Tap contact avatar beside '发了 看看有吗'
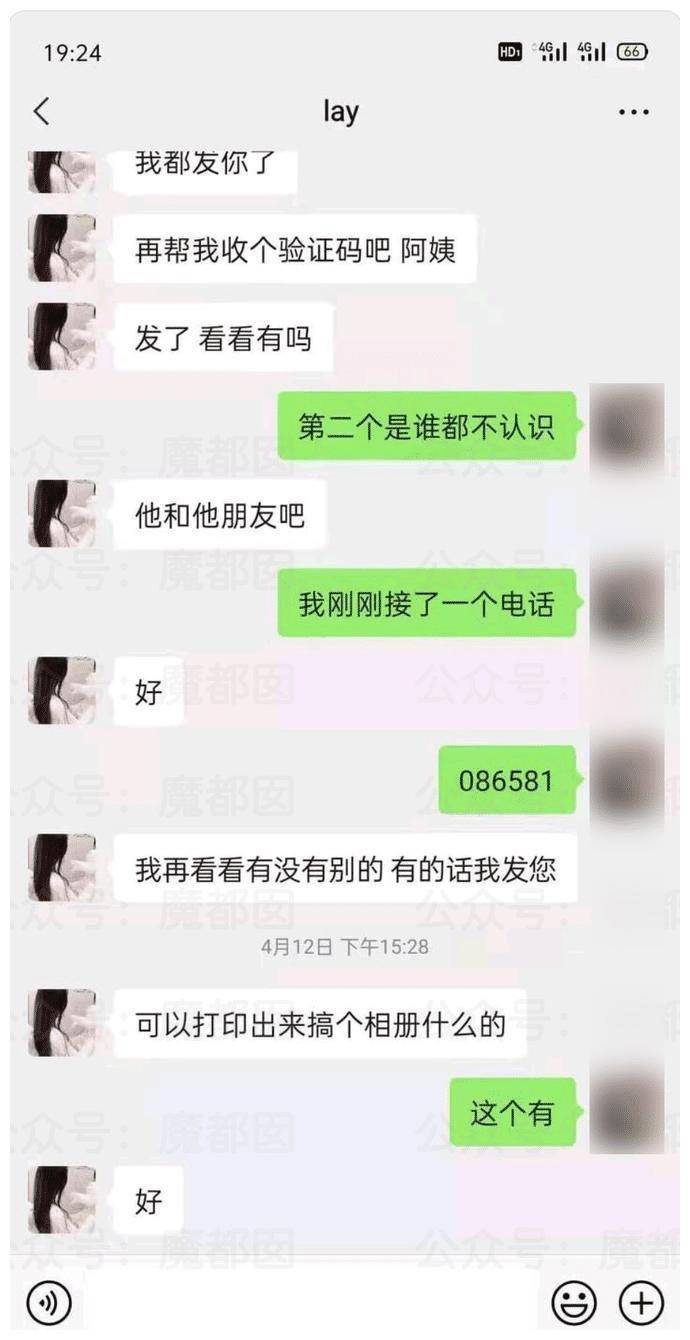Viewport: 690px width, 1340px height. point(62,337)
